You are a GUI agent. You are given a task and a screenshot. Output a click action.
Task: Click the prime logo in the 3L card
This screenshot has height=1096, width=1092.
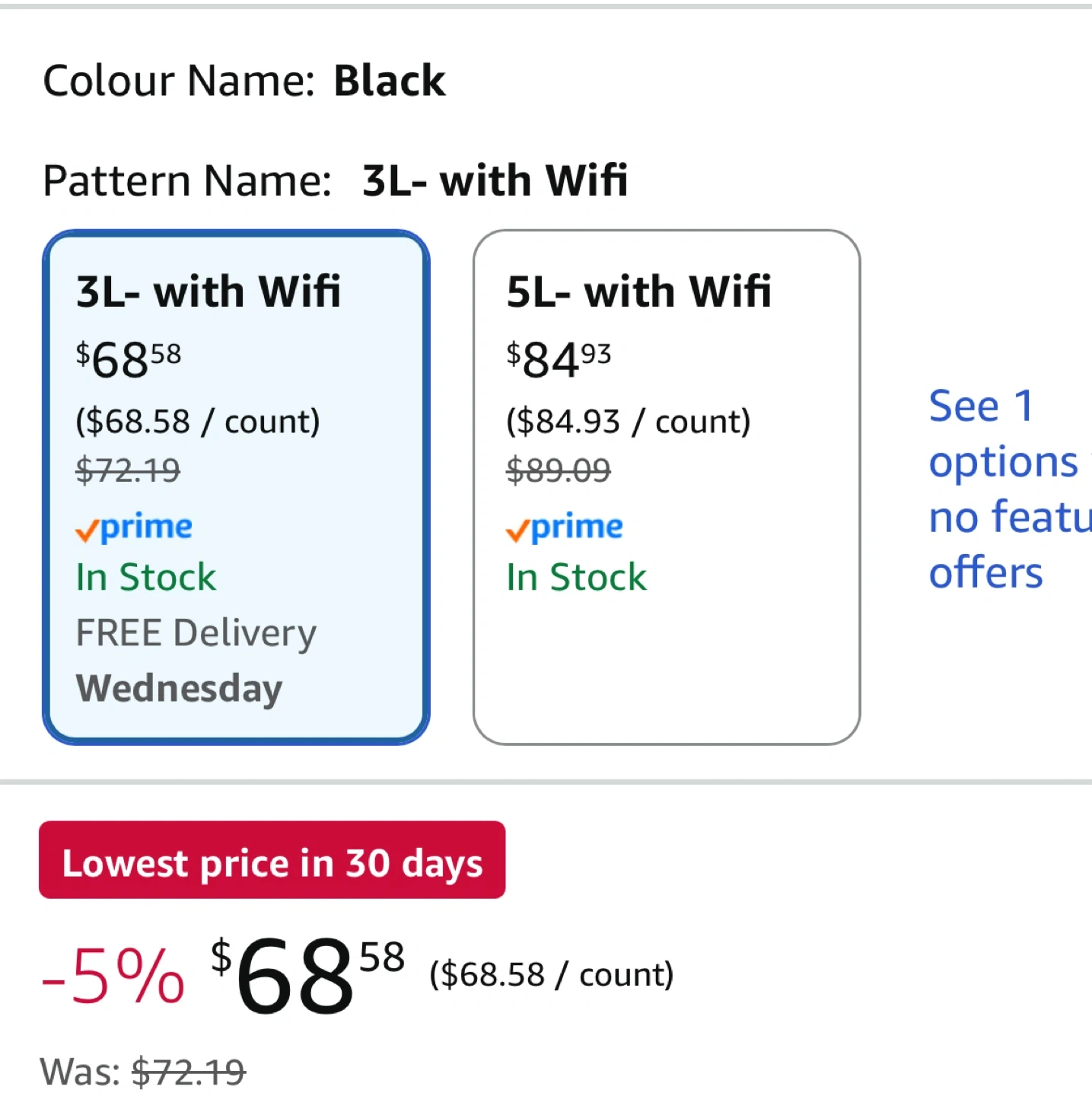134,527
